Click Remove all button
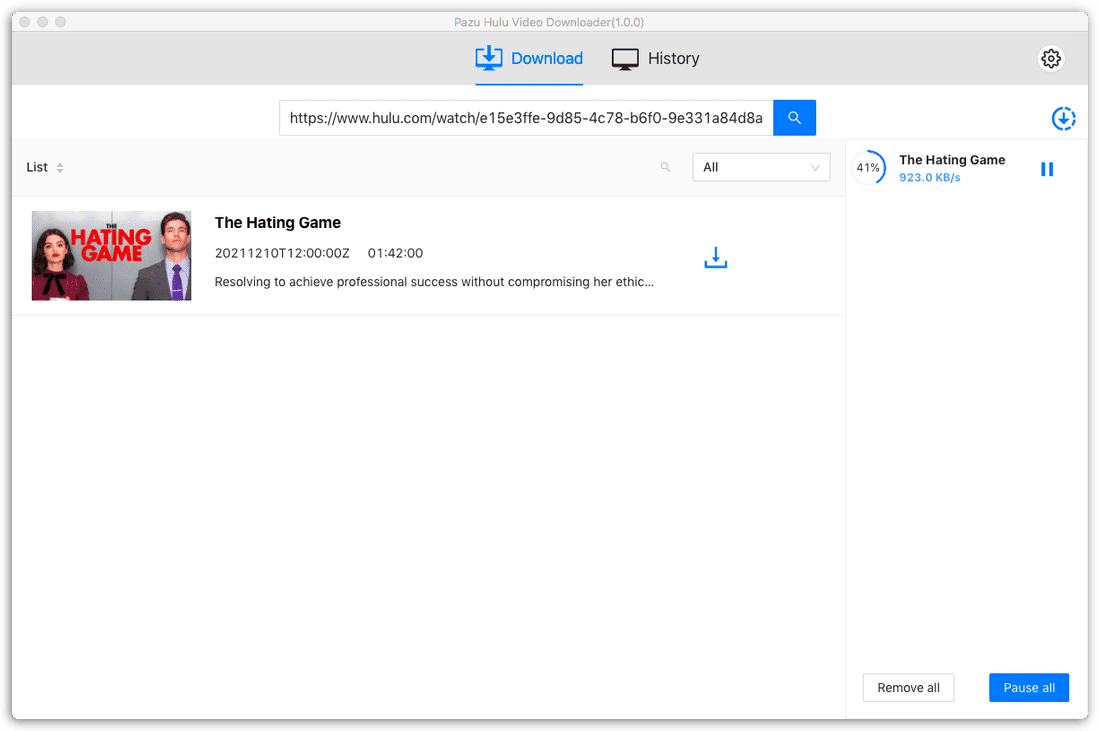This screenshot has width=1100, height=731. tap(908, 688)
